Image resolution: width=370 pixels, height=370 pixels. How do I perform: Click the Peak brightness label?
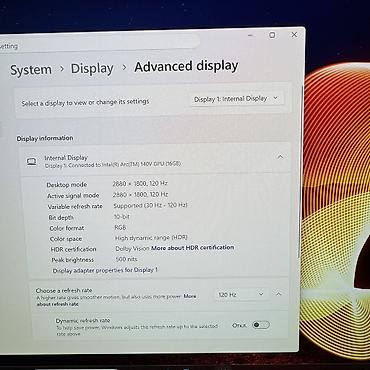pos(72,260)
